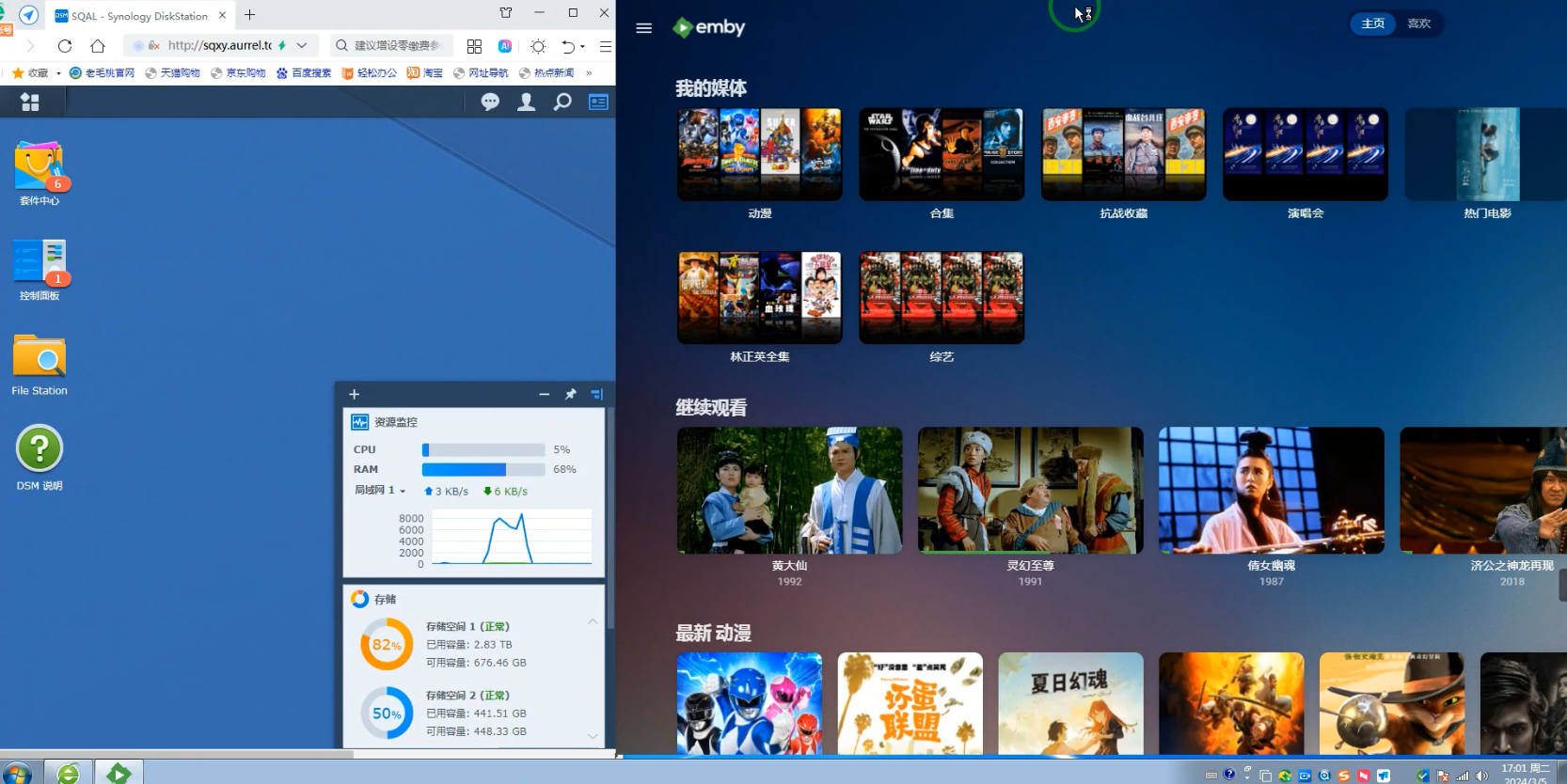The width and height of the screenshot is (1567, 784).
Task: Add a widget using the plus button
Action: 355,395
